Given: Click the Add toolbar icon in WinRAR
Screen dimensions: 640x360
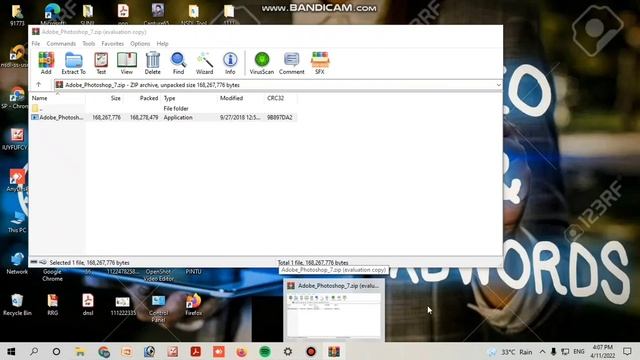Looking at the screenshot, I should 46,63.
